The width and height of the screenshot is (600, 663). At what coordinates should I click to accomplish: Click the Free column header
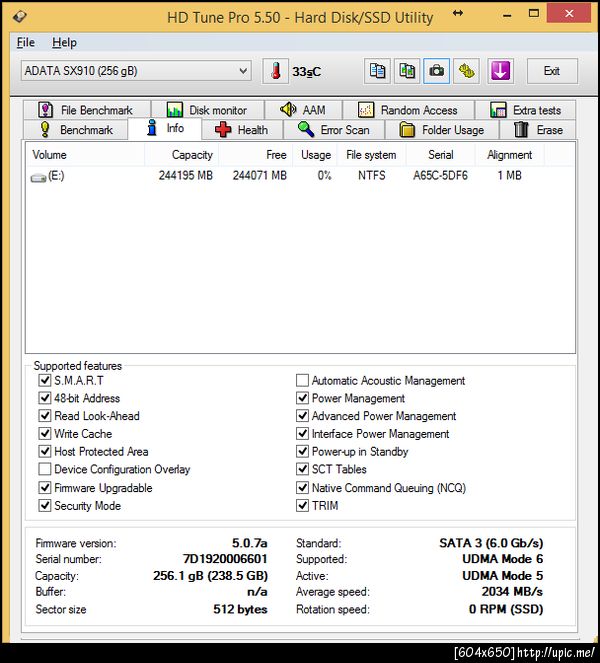[255, 155]
